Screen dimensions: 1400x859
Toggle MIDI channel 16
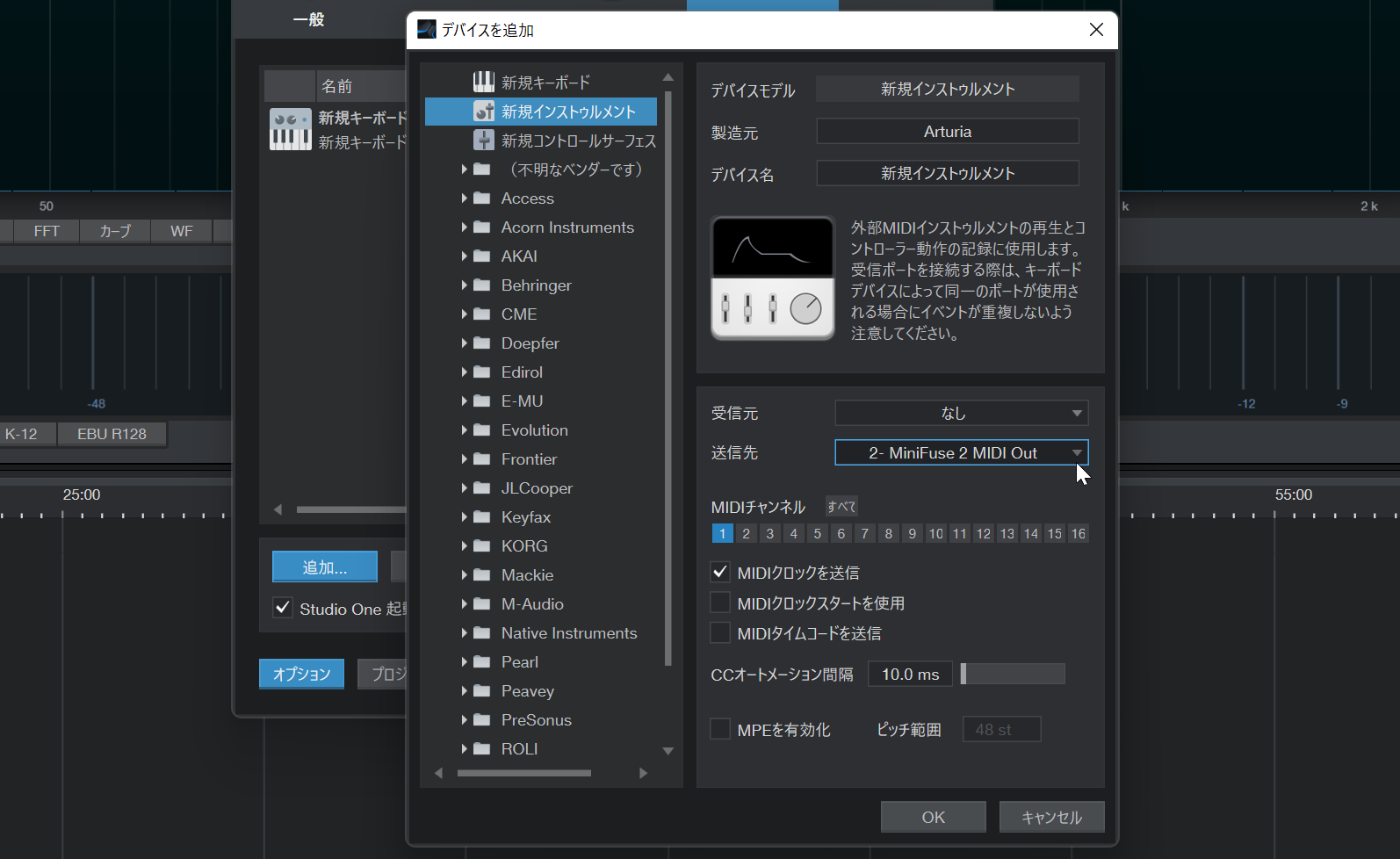[1079, 534]
